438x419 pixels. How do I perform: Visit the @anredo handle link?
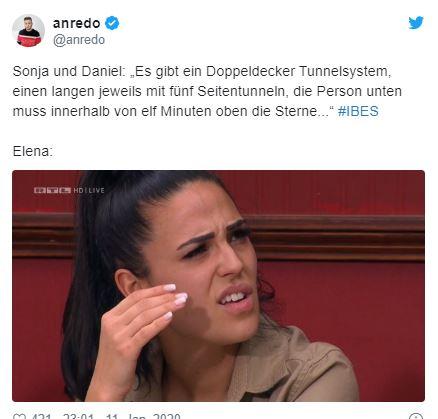tap(79, 40)
